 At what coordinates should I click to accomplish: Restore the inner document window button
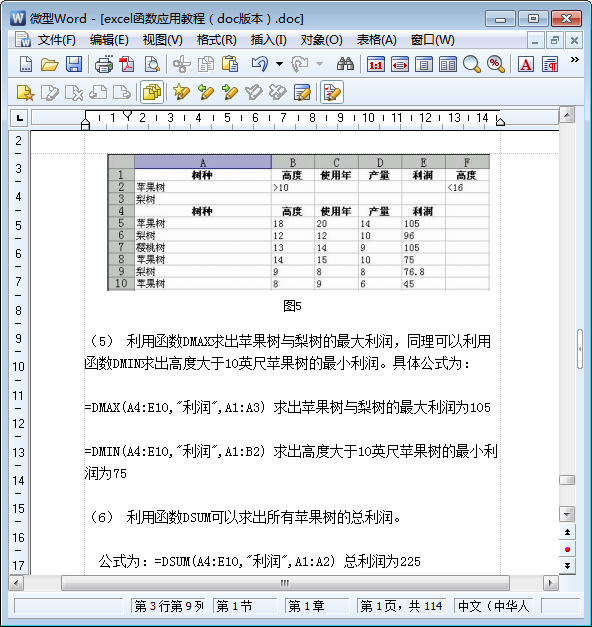pos(554,40)
